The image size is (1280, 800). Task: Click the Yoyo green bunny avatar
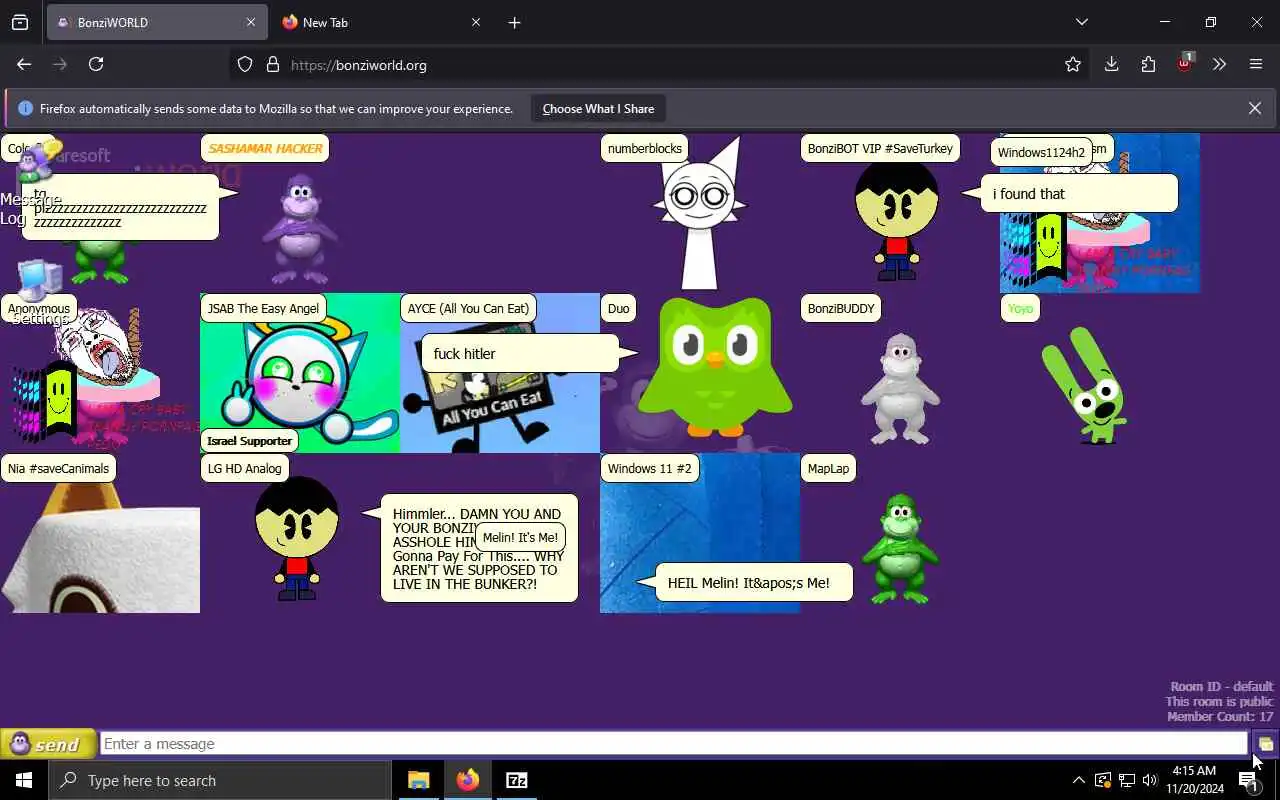[x=1085, y=385]
